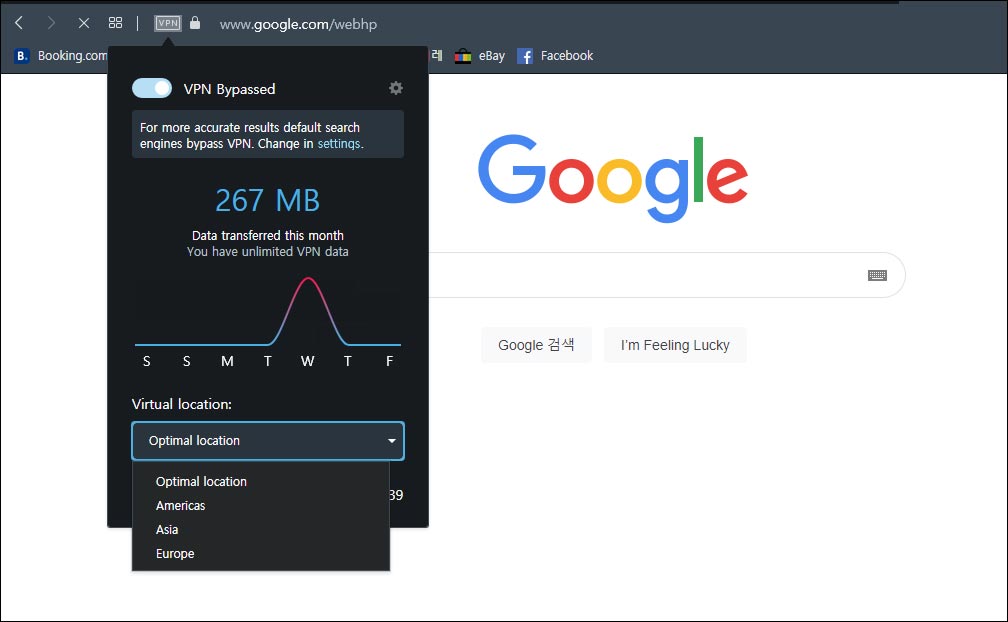Click the 'VPN Bypassed' status label

(x=230, y=89)
